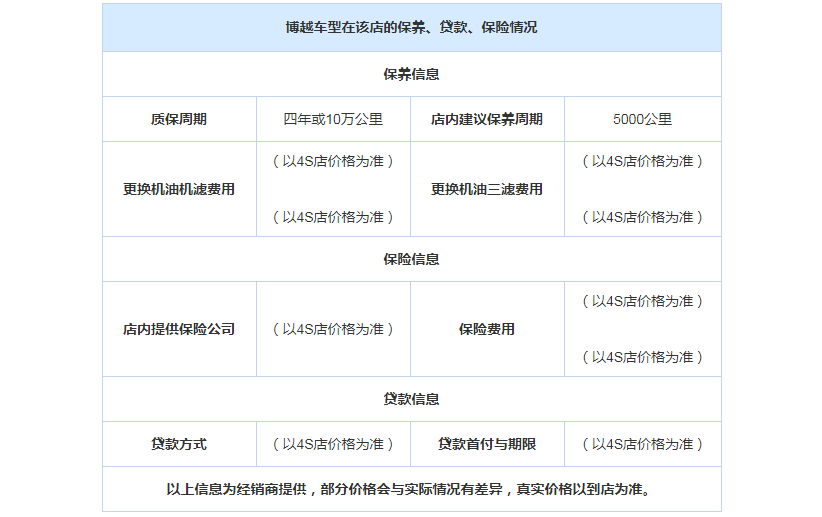This screenshot has height=517, width=822.
Task: Select the 保险信息 section header
Action: click(x=412, y=259)
